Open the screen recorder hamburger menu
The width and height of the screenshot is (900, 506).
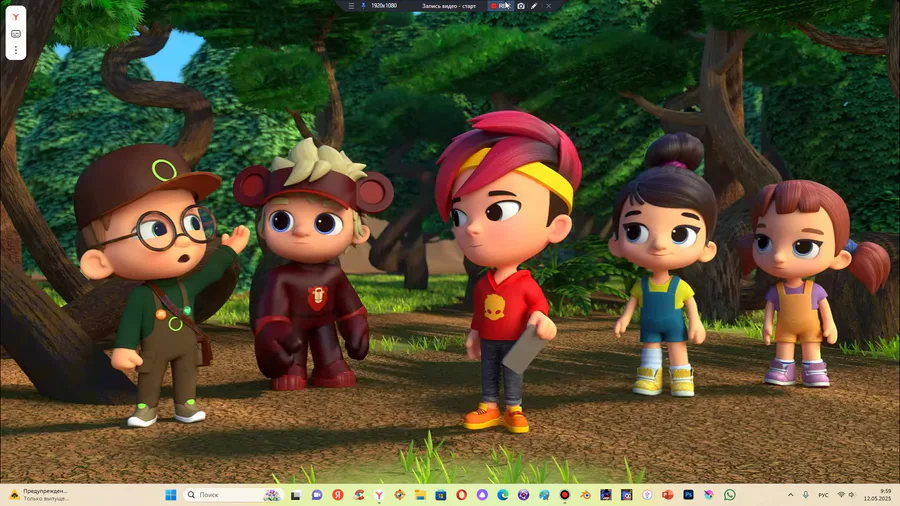(x=351, y=6)
